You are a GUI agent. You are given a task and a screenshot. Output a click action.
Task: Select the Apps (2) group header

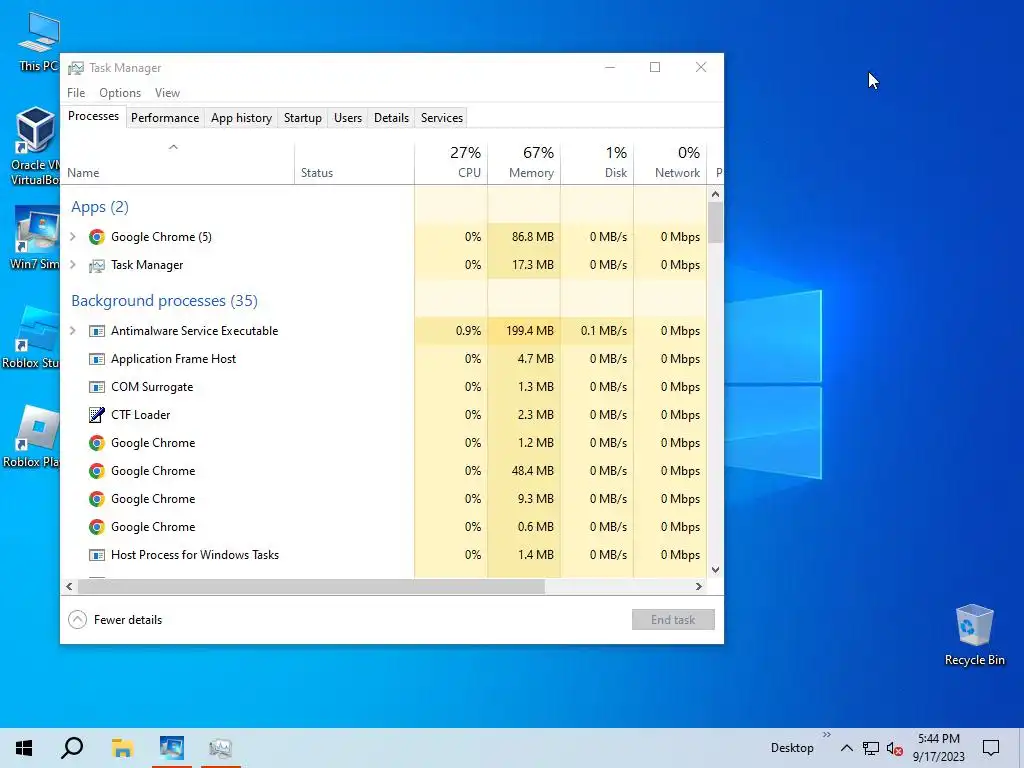pos(99,207)
